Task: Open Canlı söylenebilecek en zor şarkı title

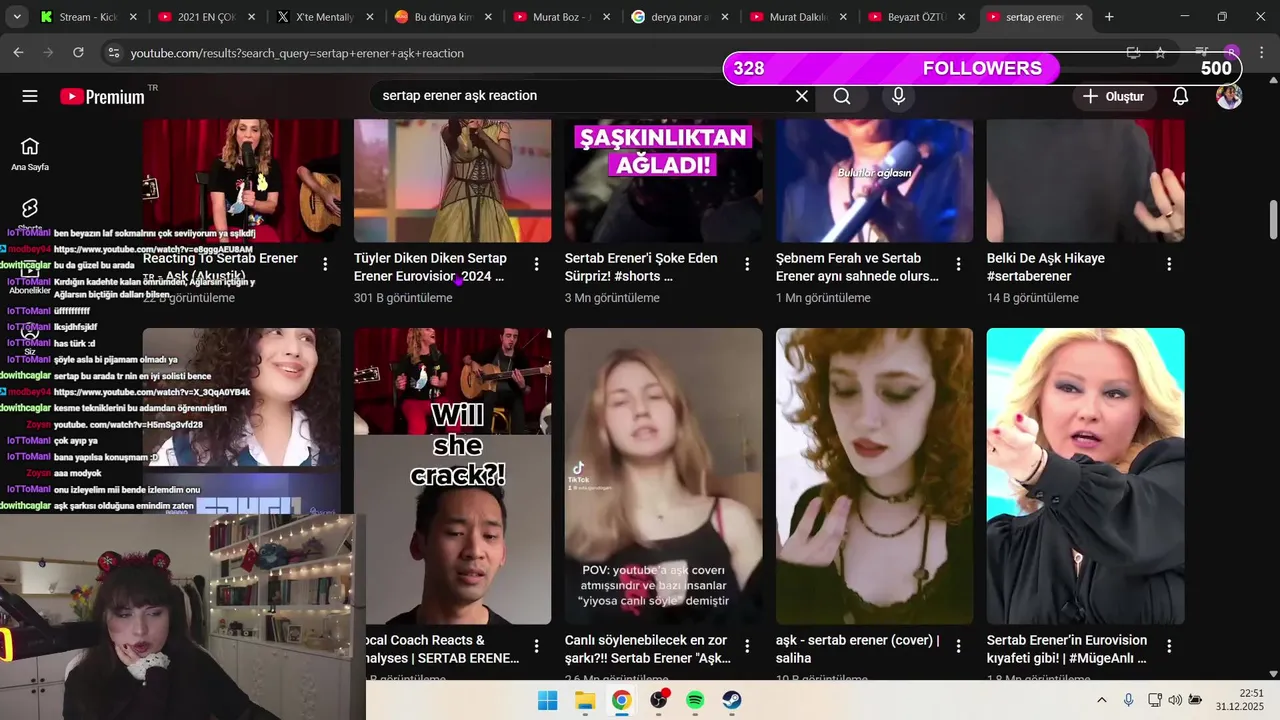Action: [648, 649]
